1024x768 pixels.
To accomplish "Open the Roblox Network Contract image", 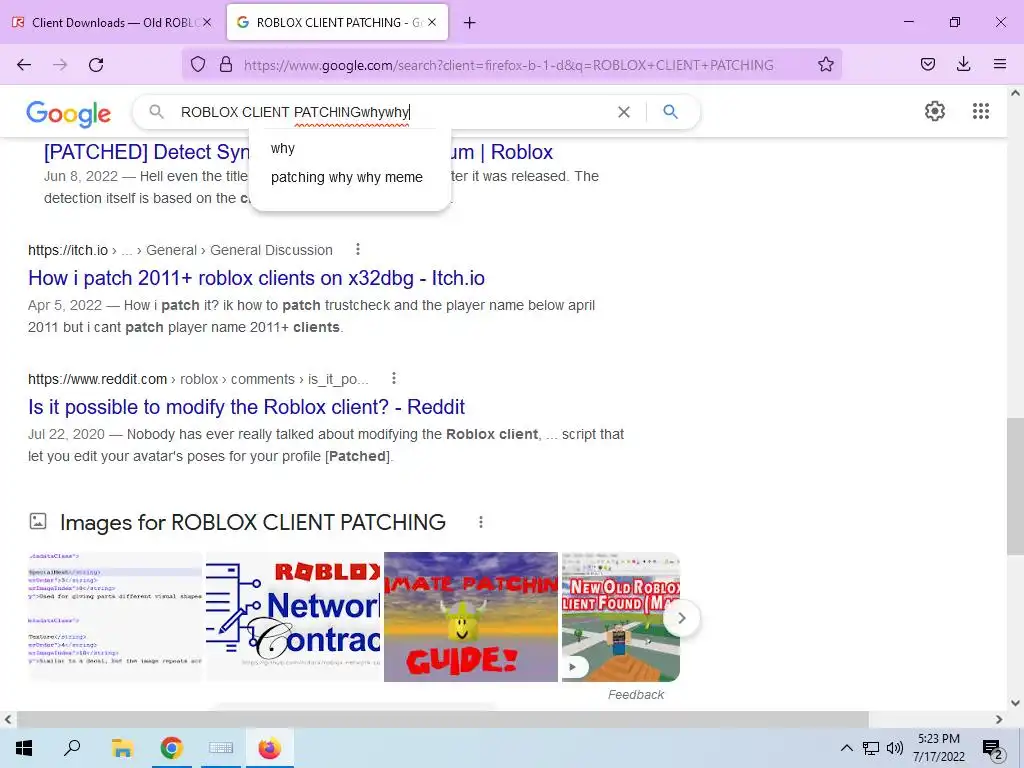I will click(293, 617).
